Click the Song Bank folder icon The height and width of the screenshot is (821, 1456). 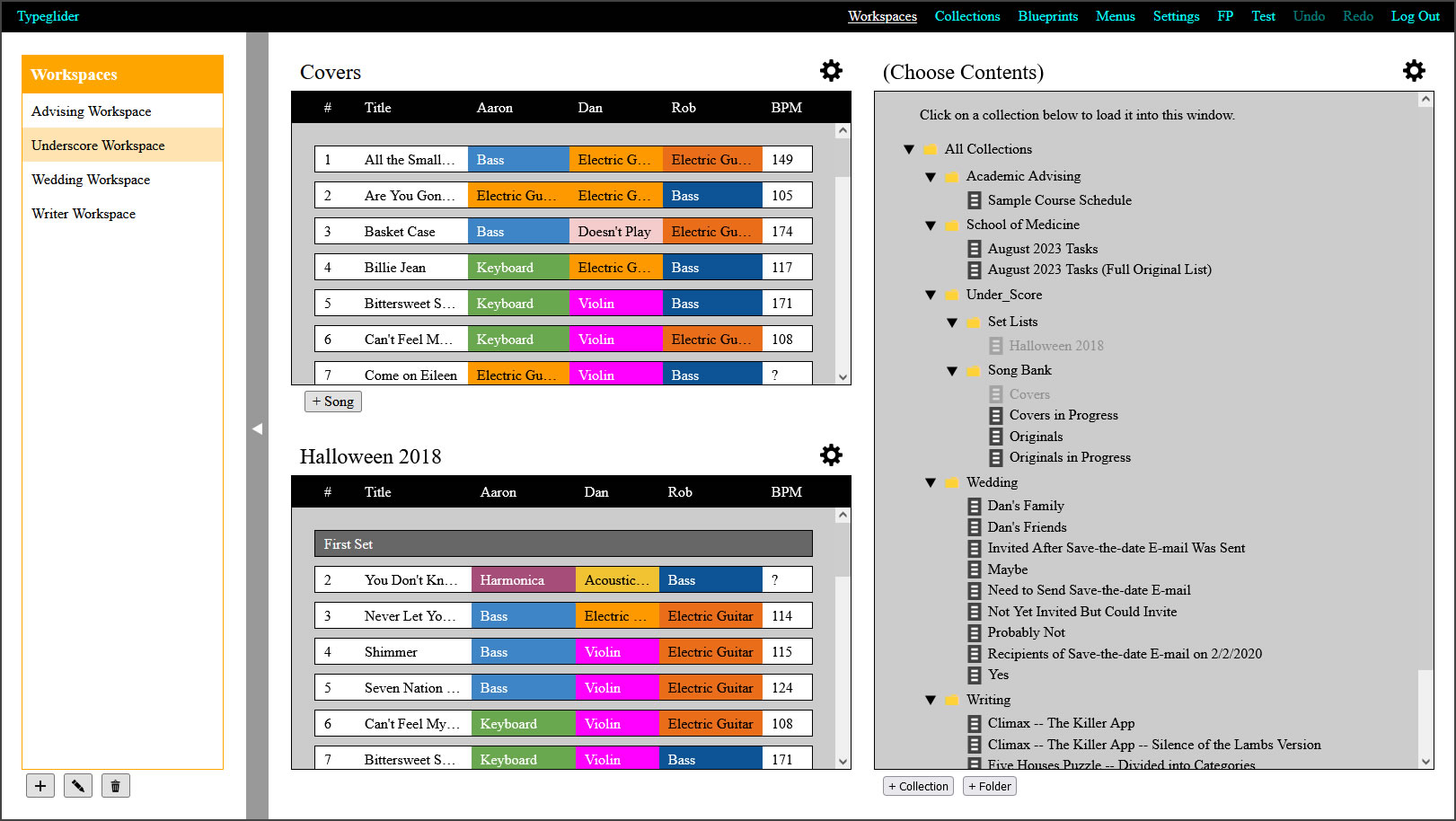974,370
